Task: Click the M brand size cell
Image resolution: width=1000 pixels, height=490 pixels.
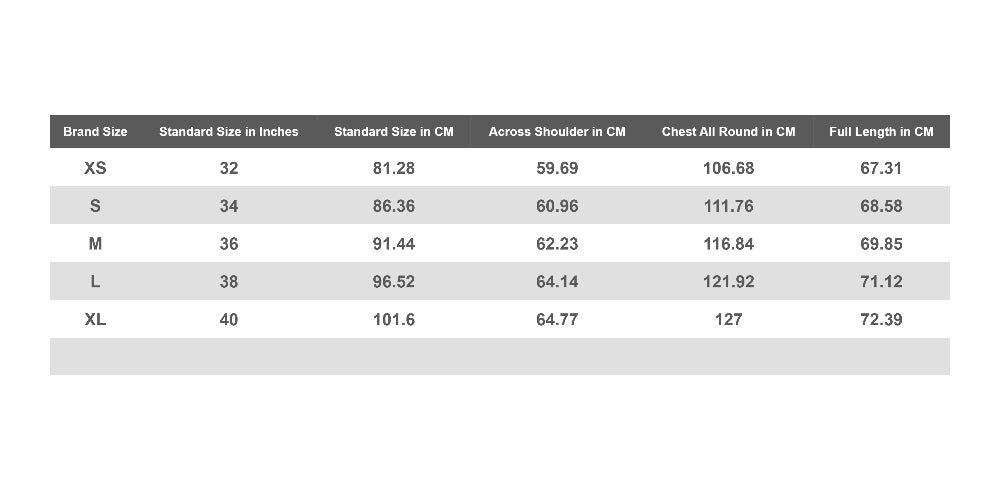Action: [x=95, y=244]
